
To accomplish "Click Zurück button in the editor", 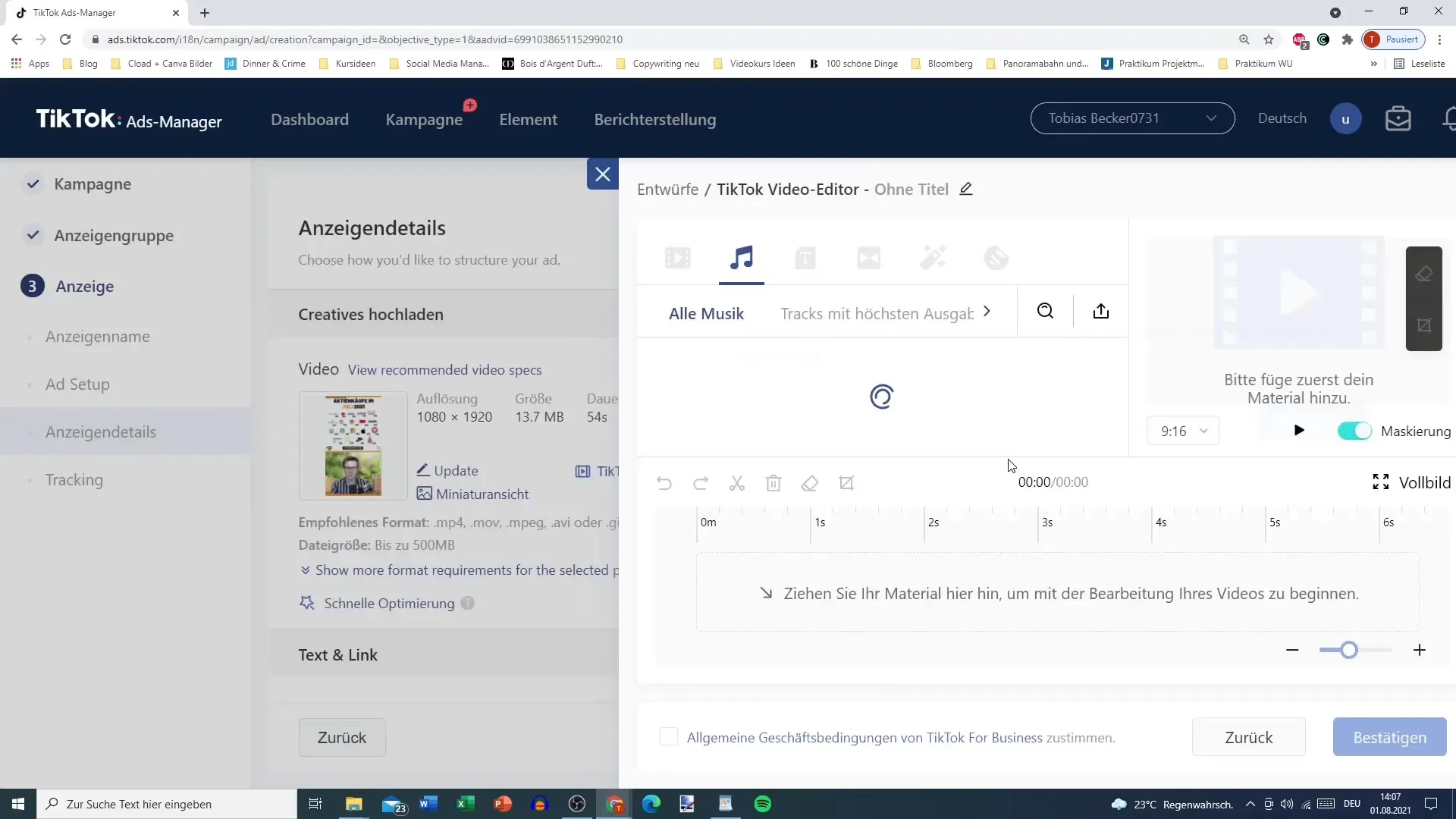I will pos(1249,737).
